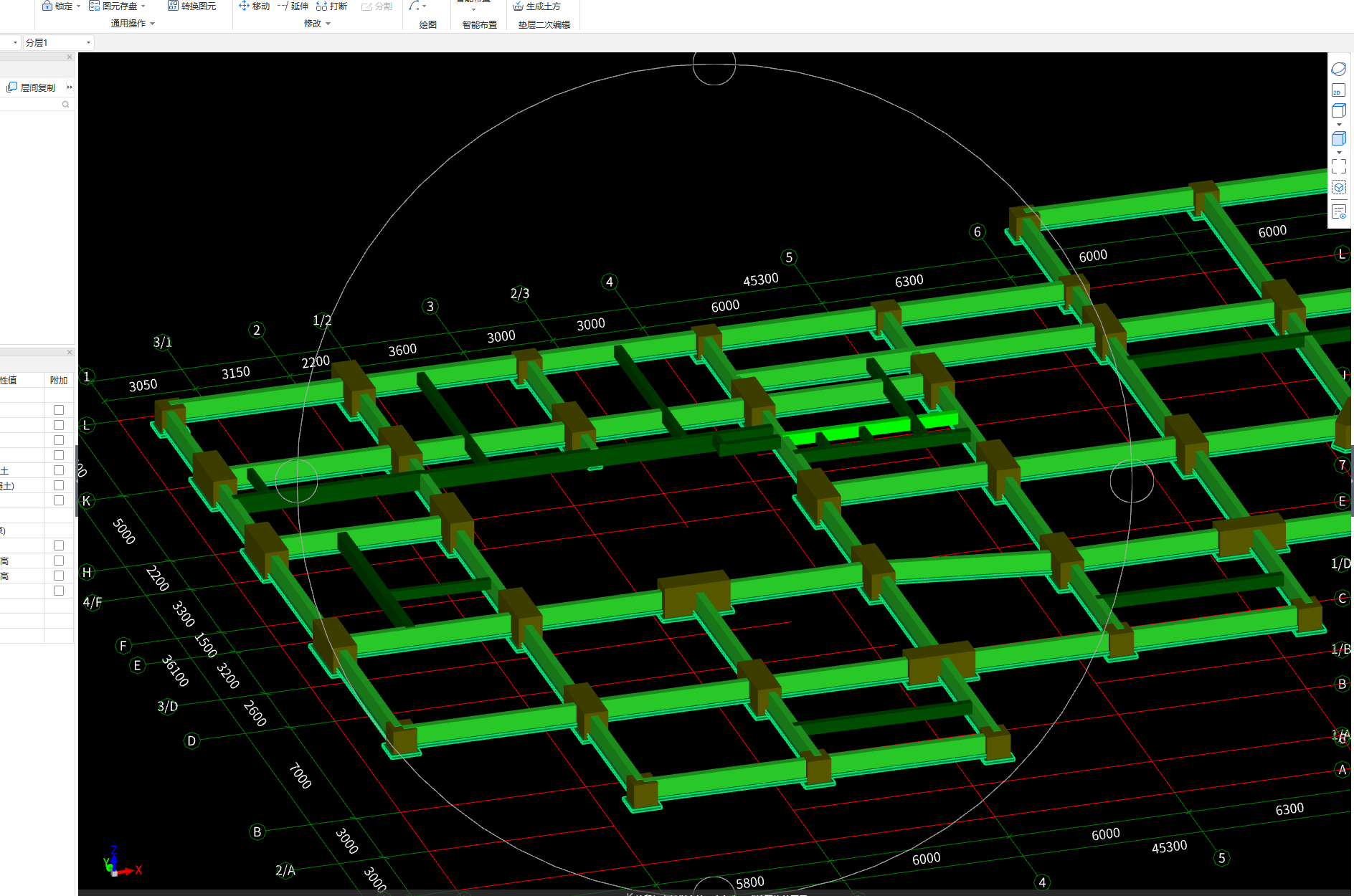Select the arc drawing tool

pyautogui.click(x=414, y=6)
